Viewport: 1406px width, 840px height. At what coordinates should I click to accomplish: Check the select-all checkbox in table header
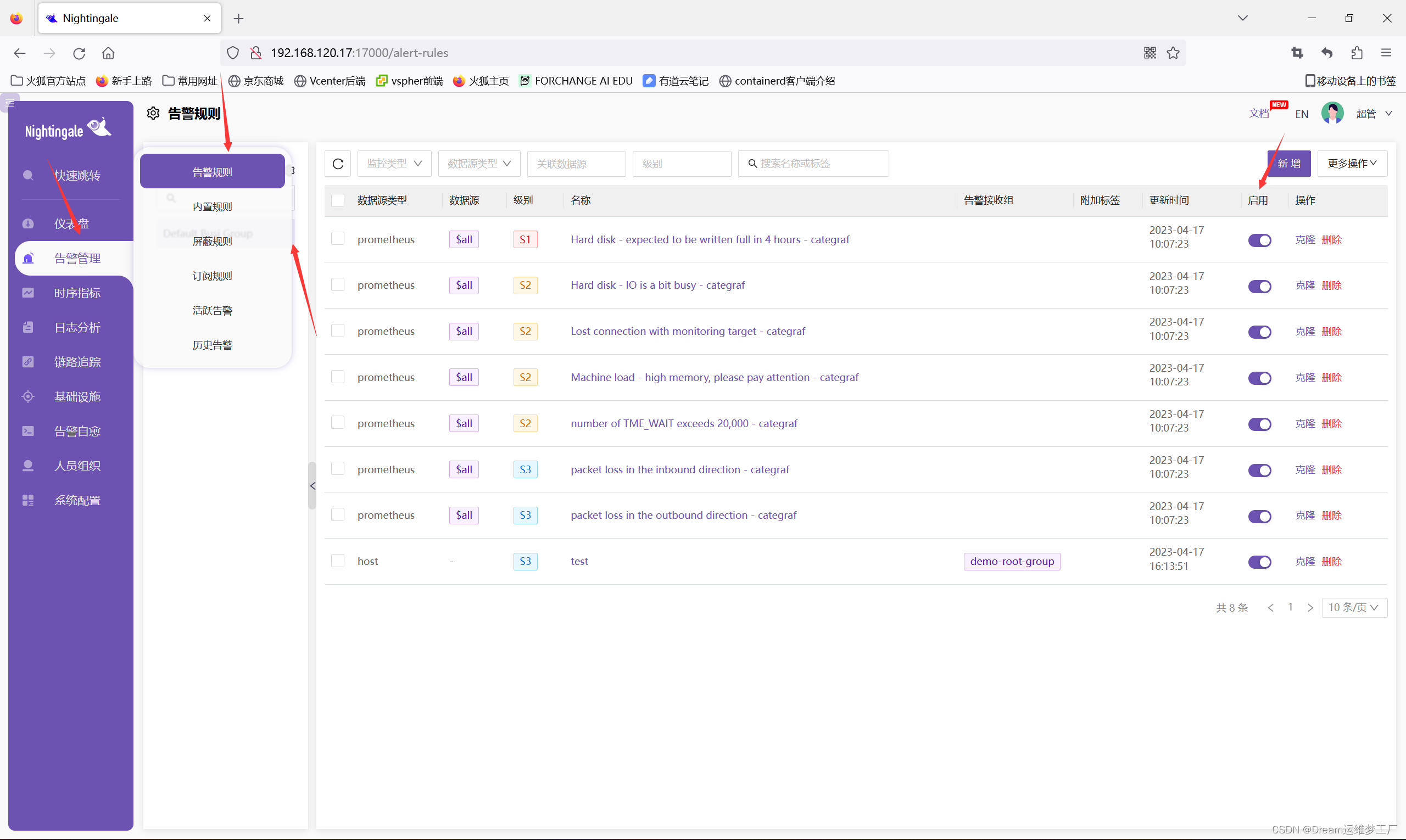[x=337, y=200]
